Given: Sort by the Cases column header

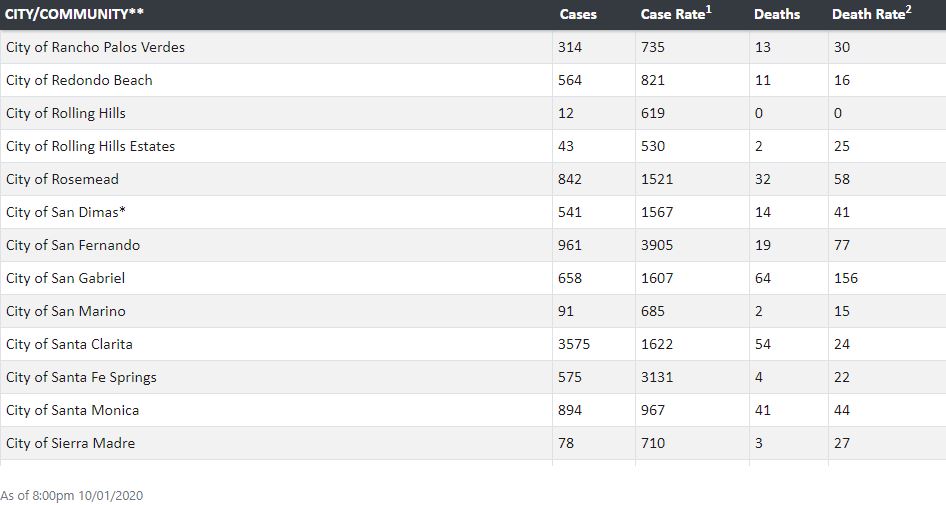Looking at the screenshot, I should (x=577, y=14).
